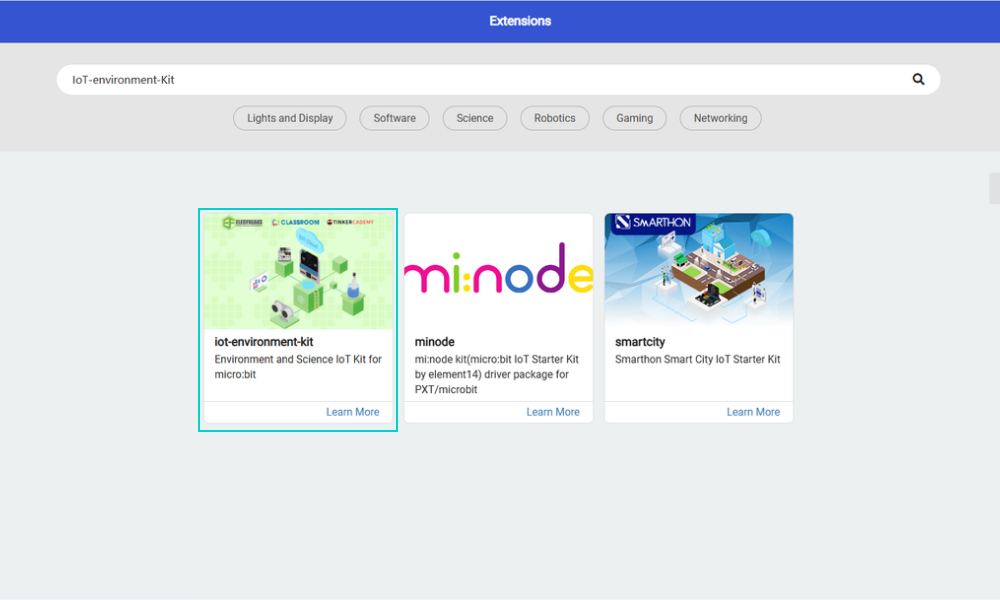Click the IoT-environment-Kit search text field

[x=480, y=80]
